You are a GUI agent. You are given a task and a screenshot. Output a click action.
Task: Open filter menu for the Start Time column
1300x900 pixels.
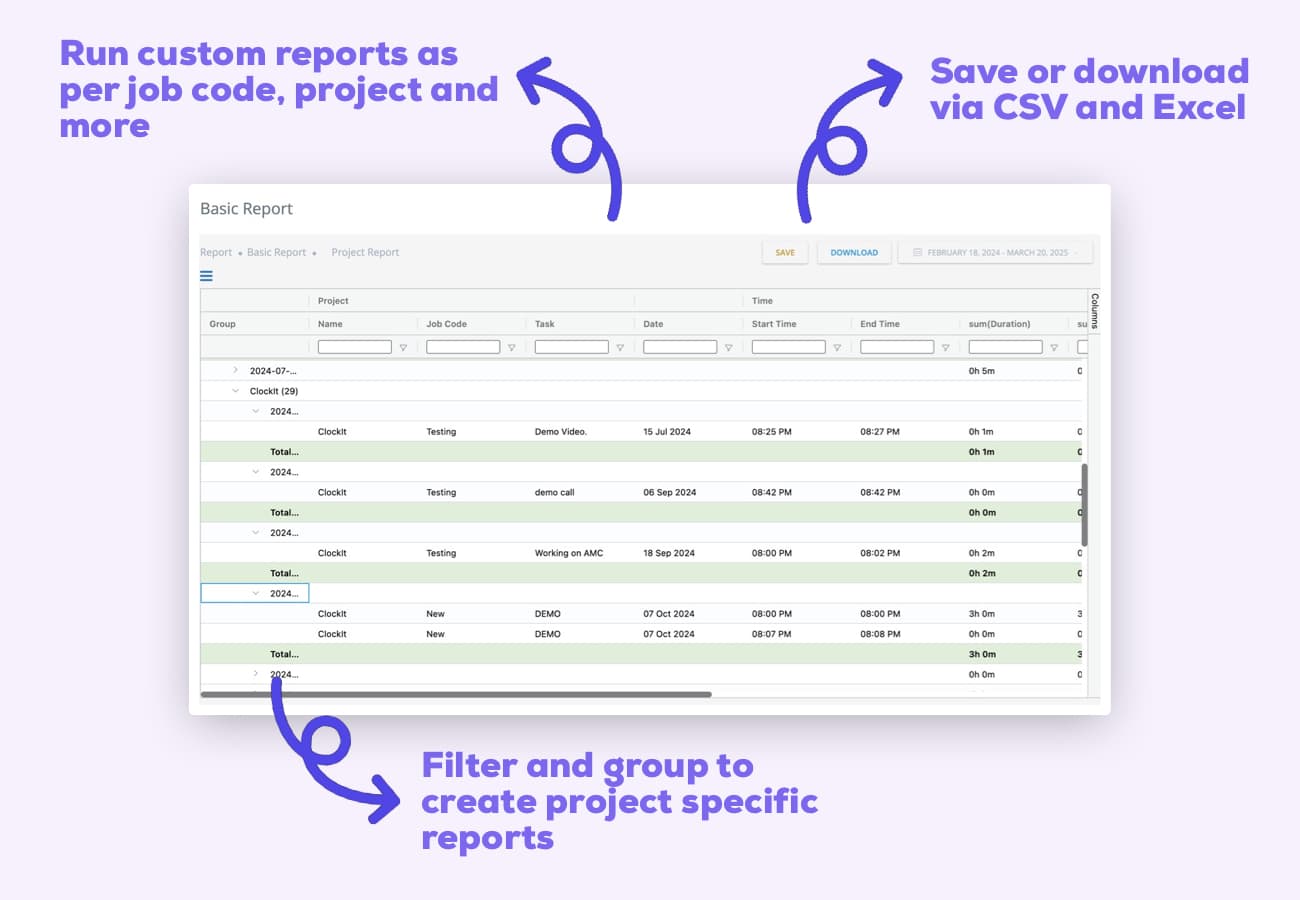point(837,348)
